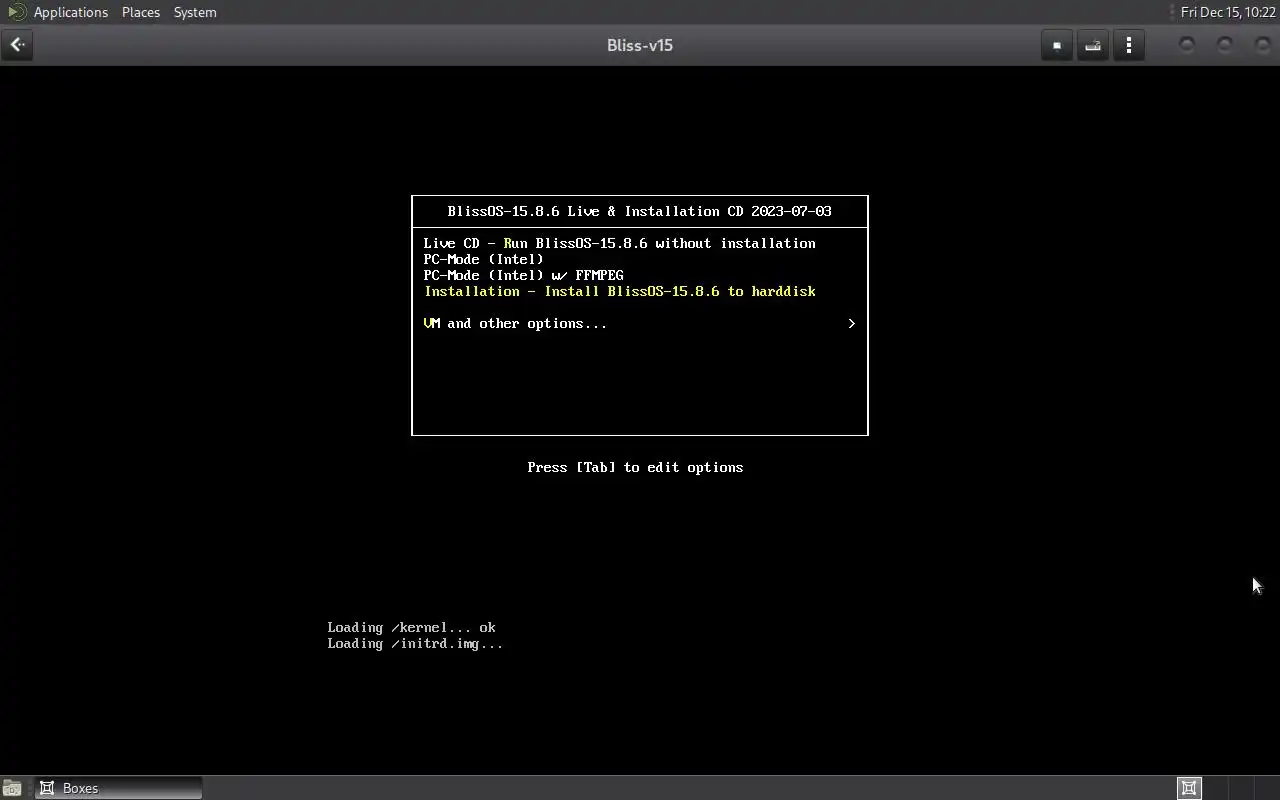Click the BlissOS-15.8.6 Live & Installation CD heading
The width and height of the screenshot is (1280, 800).
(639, 211)
